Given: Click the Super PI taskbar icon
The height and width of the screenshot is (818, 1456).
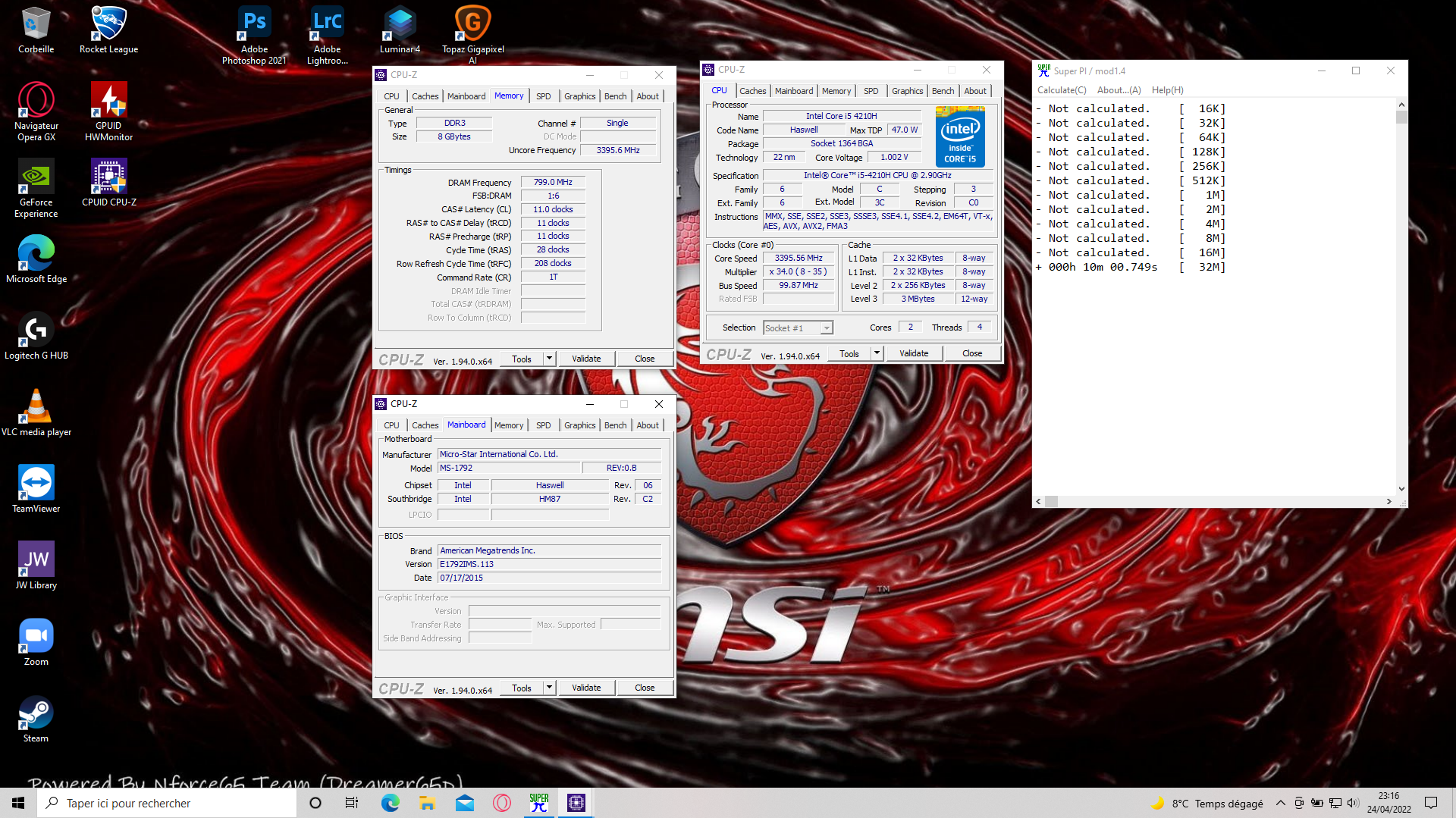Looking at the screenshot, I should pos(539,803).
